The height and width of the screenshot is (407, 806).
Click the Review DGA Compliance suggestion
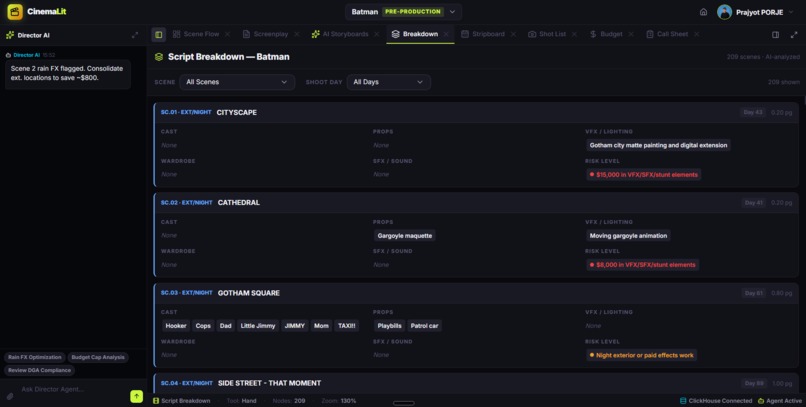click(40, 370)
